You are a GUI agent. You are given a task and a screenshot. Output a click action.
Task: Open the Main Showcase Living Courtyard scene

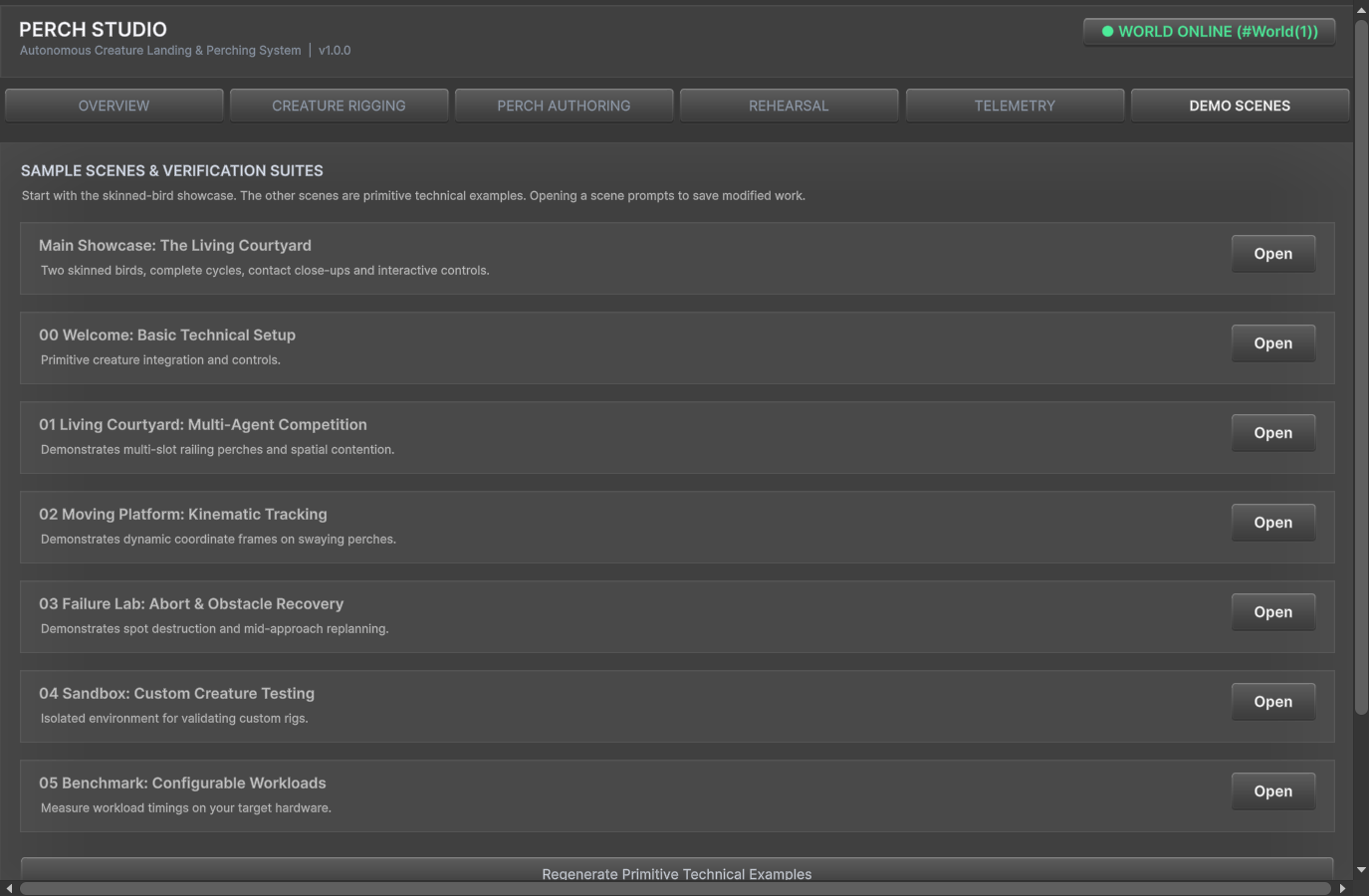pyautogui.click(x=1273, y=254)
